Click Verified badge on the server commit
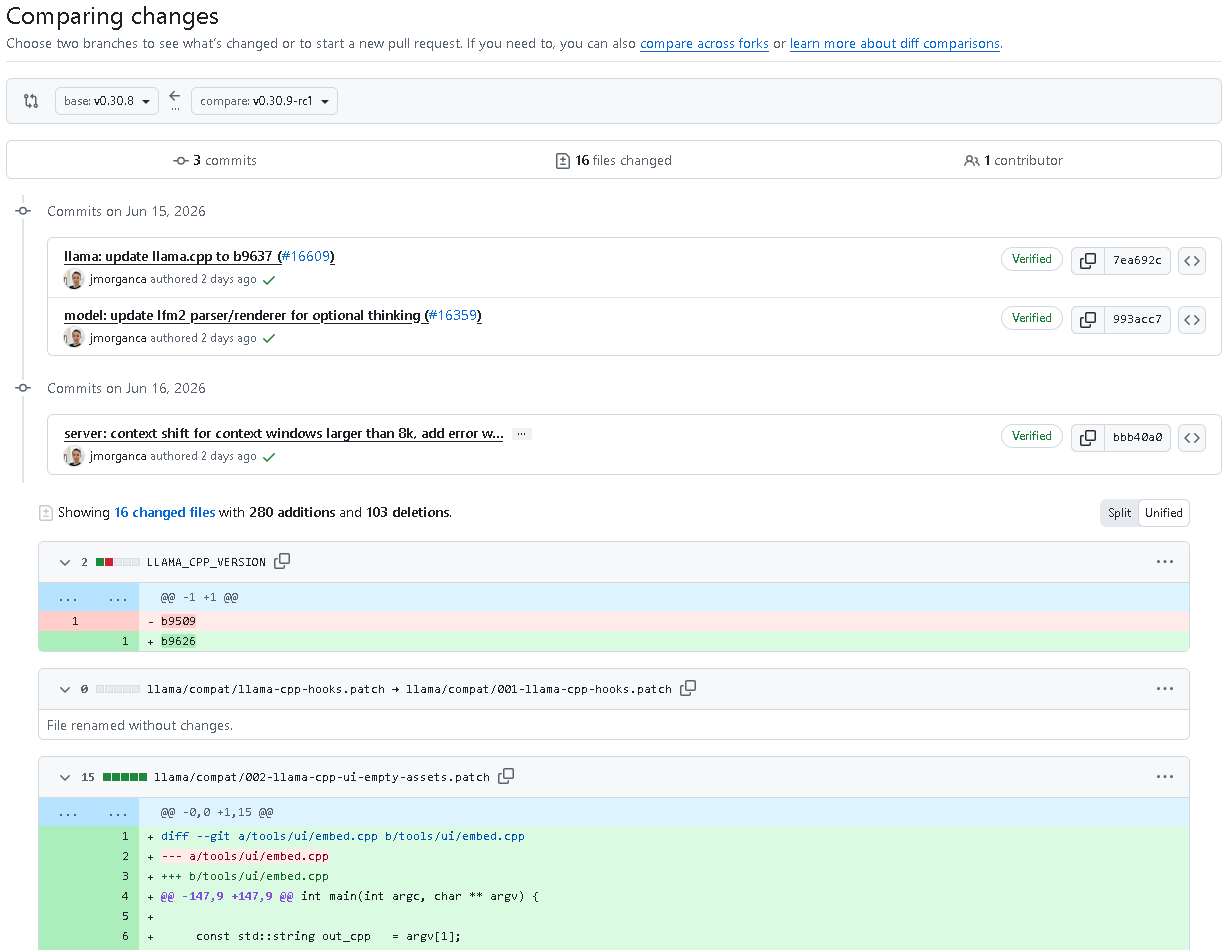The height and width of the screenshot is (950, 1223). [1032, 436]
